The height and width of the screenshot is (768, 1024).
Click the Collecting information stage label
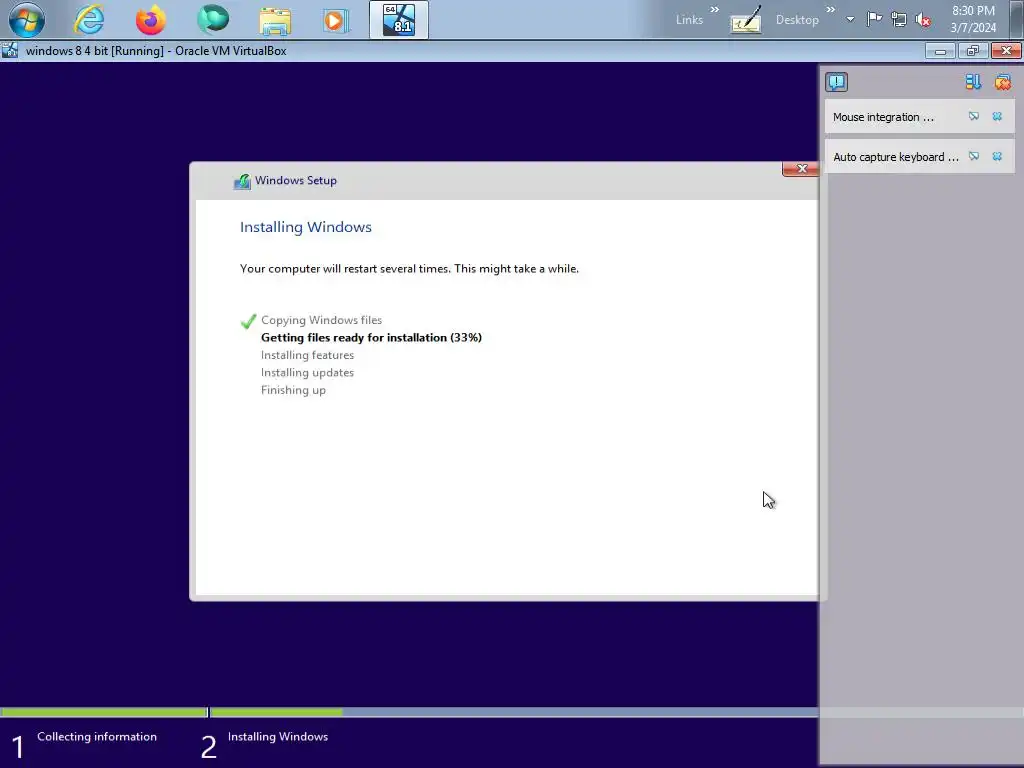click(x=97, y=737)
